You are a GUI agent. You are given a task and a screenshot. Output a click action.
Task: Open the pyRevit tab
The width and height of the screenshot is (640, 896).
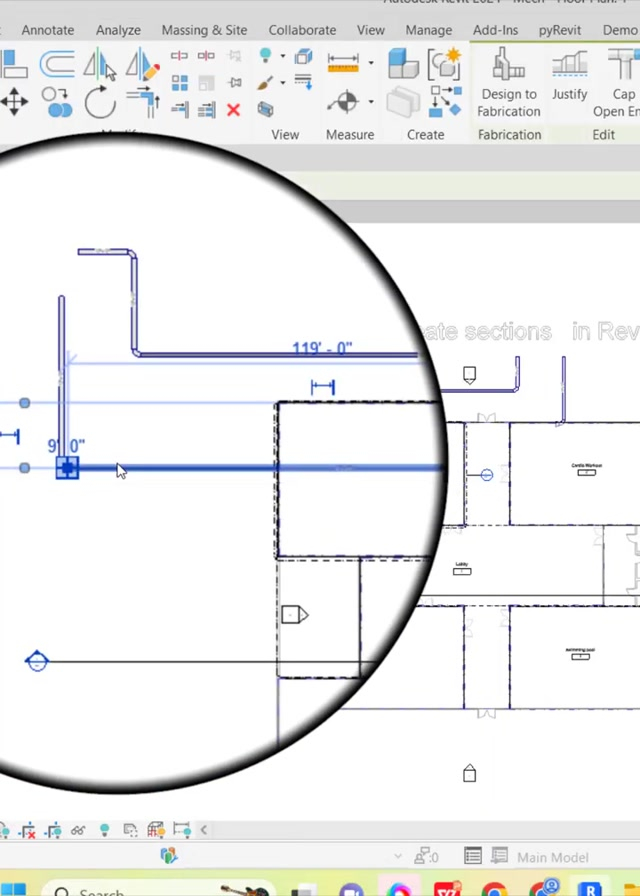point(559,30)
